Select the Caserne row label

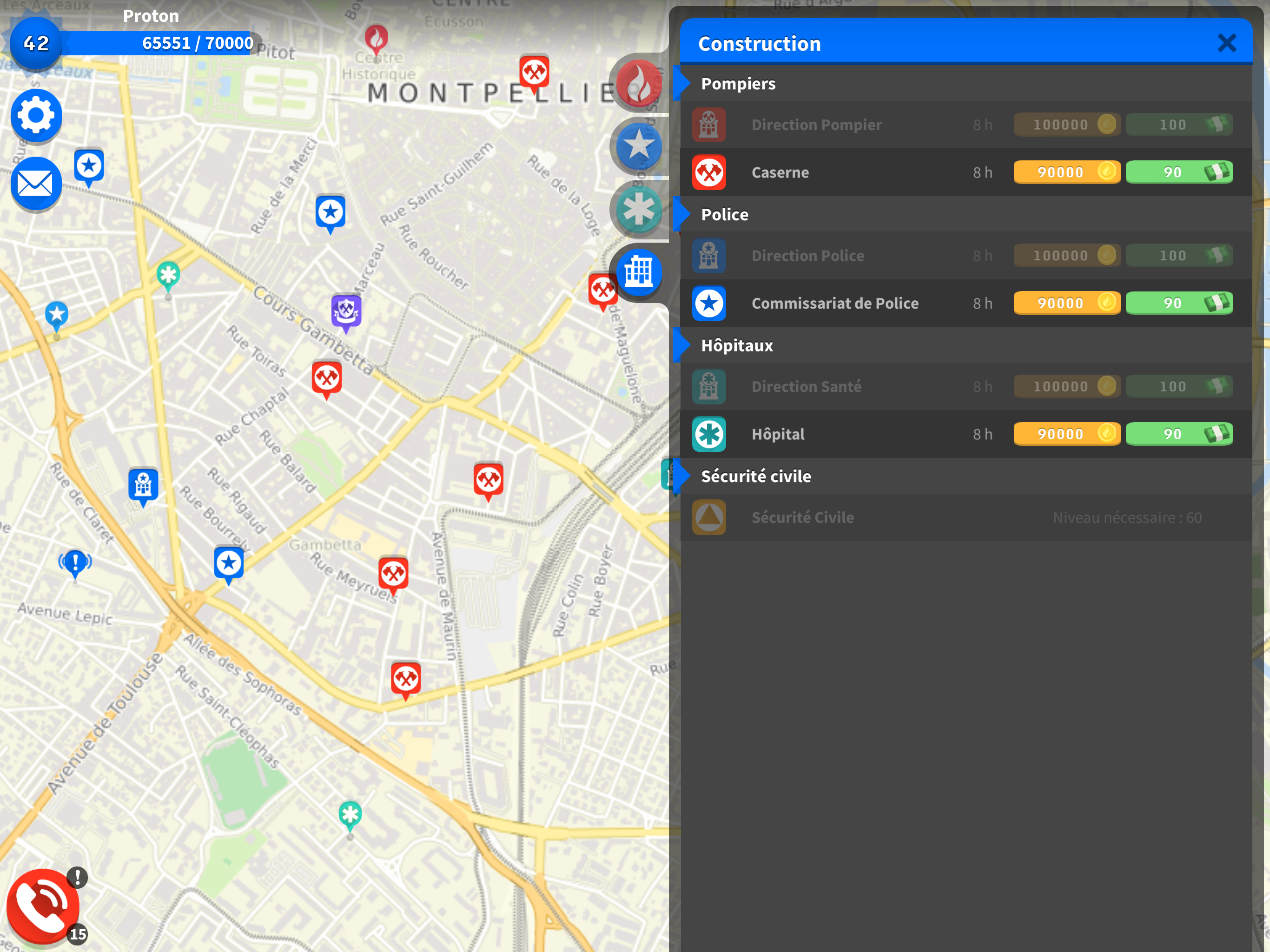tap(780, 172)
